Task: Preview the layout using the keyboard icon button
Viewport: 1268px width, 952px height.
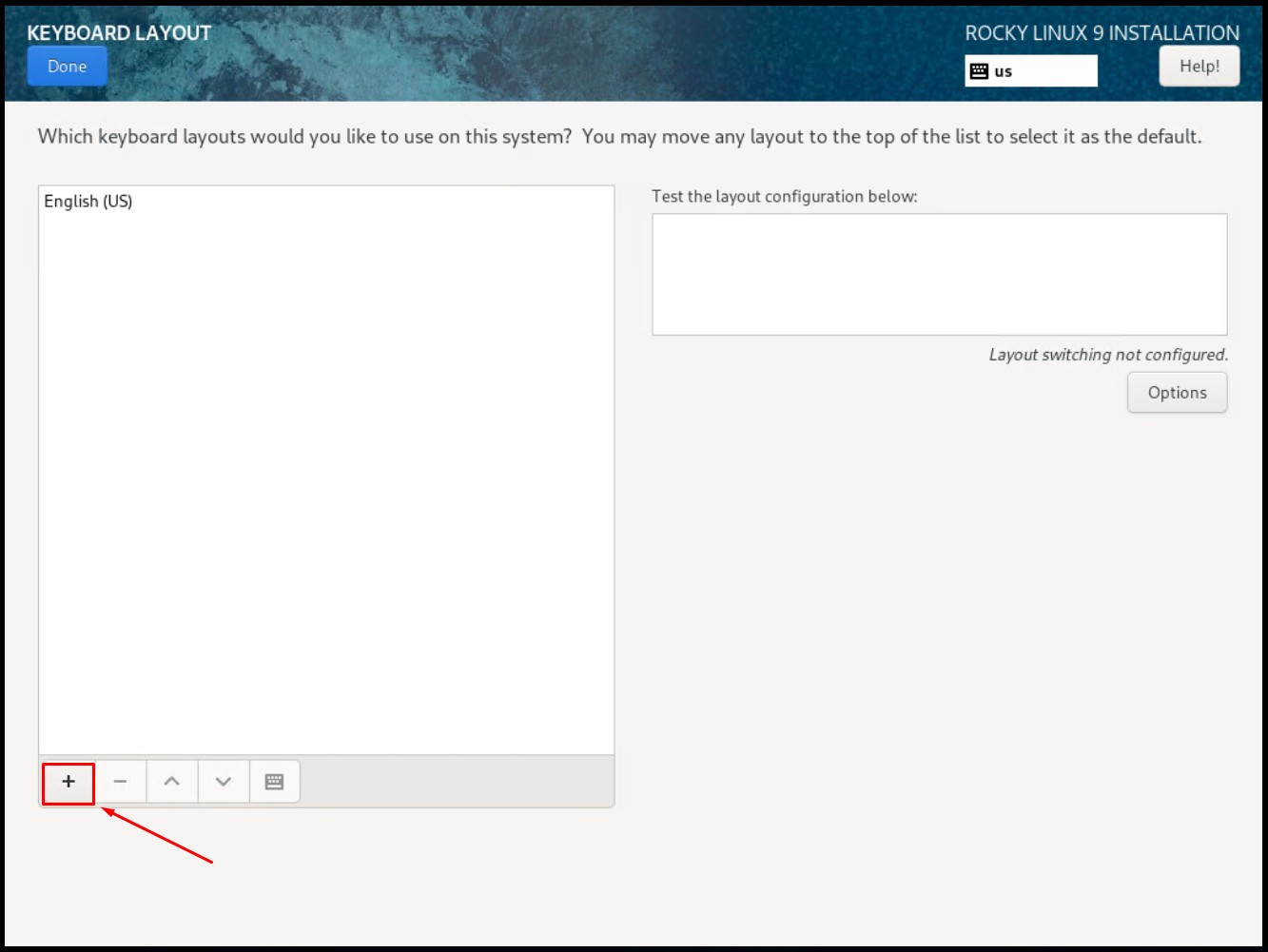Action: 275,782
